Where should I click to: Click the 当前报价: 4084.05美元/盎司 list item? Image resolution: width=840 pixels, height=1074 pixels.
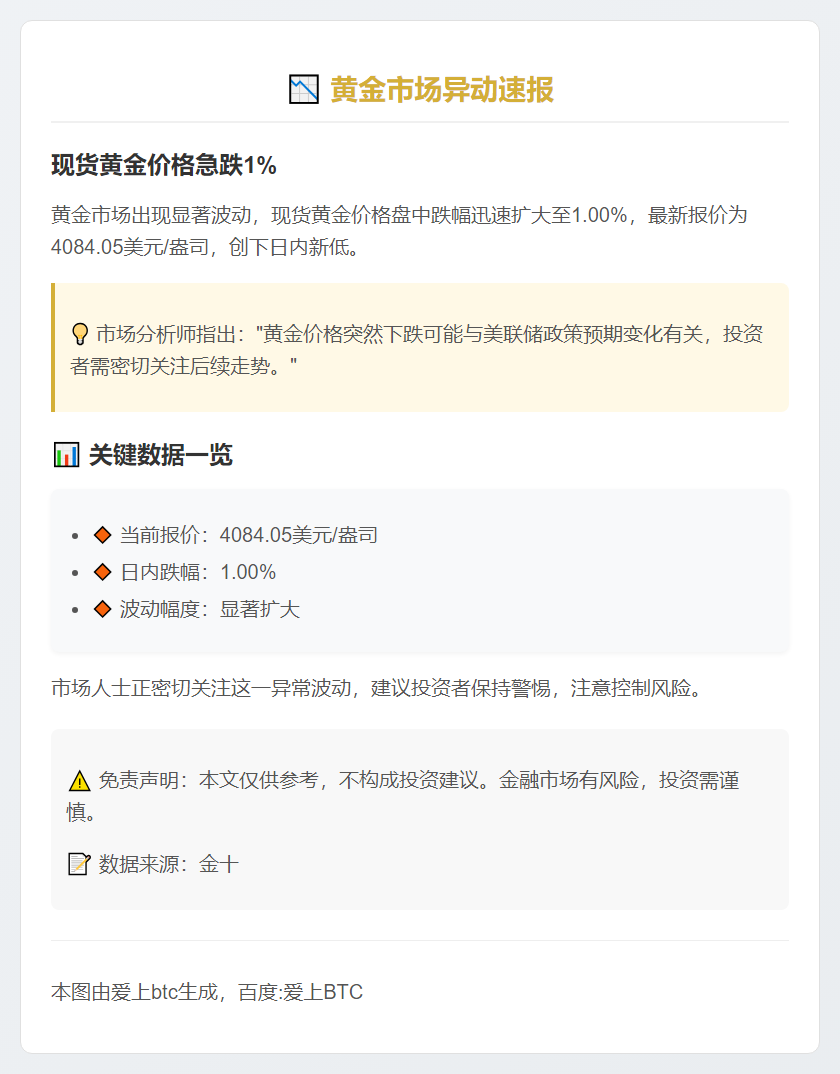point(248,535)
